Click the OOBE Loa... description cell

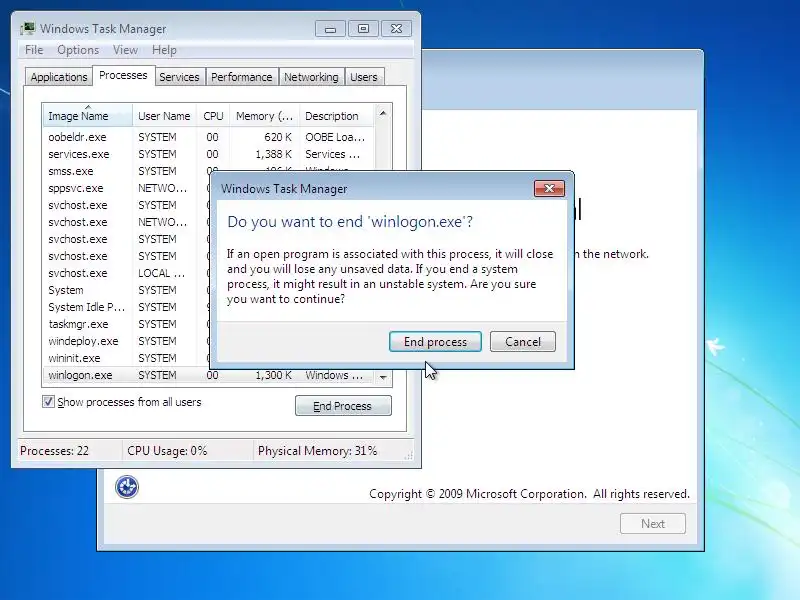coord(335,137)
